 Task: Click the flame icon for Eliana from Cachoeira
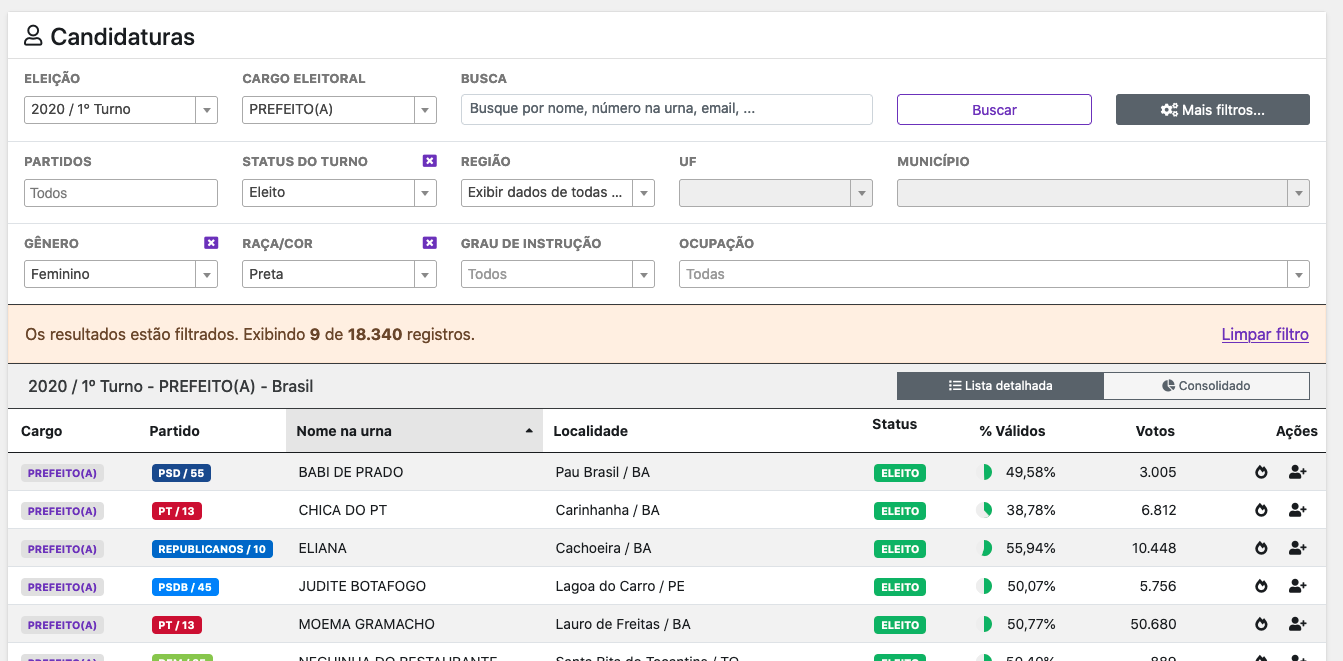1261,548
